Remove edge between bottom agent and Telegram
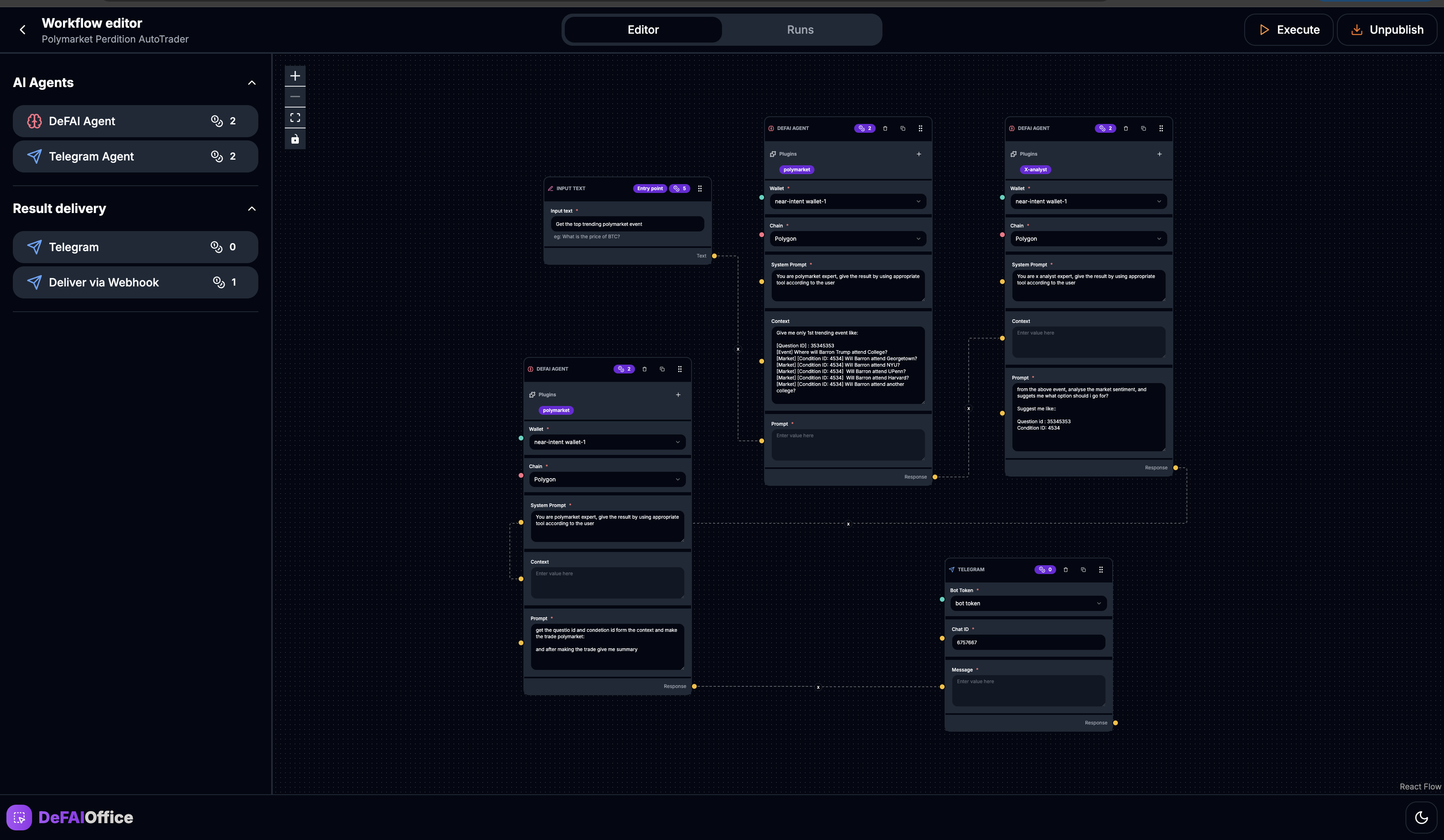The width and height of the screenshot is (1444, 840). coord(818,687)
